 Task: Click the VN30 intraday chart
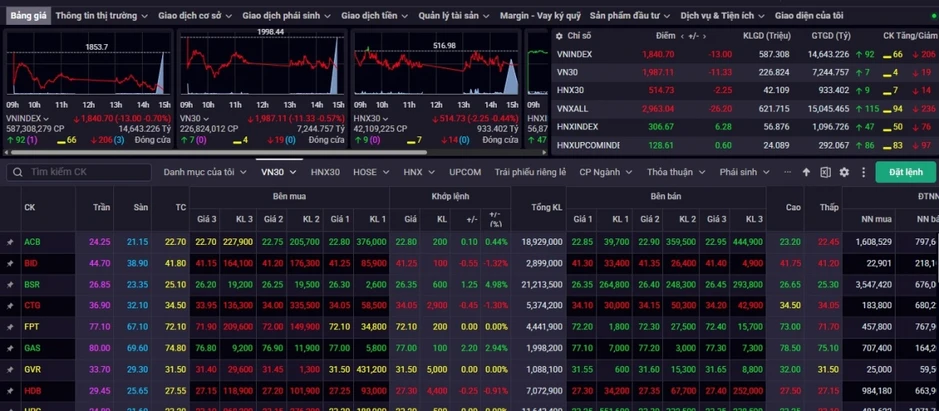pyautogui.click(x=262, y=65)
